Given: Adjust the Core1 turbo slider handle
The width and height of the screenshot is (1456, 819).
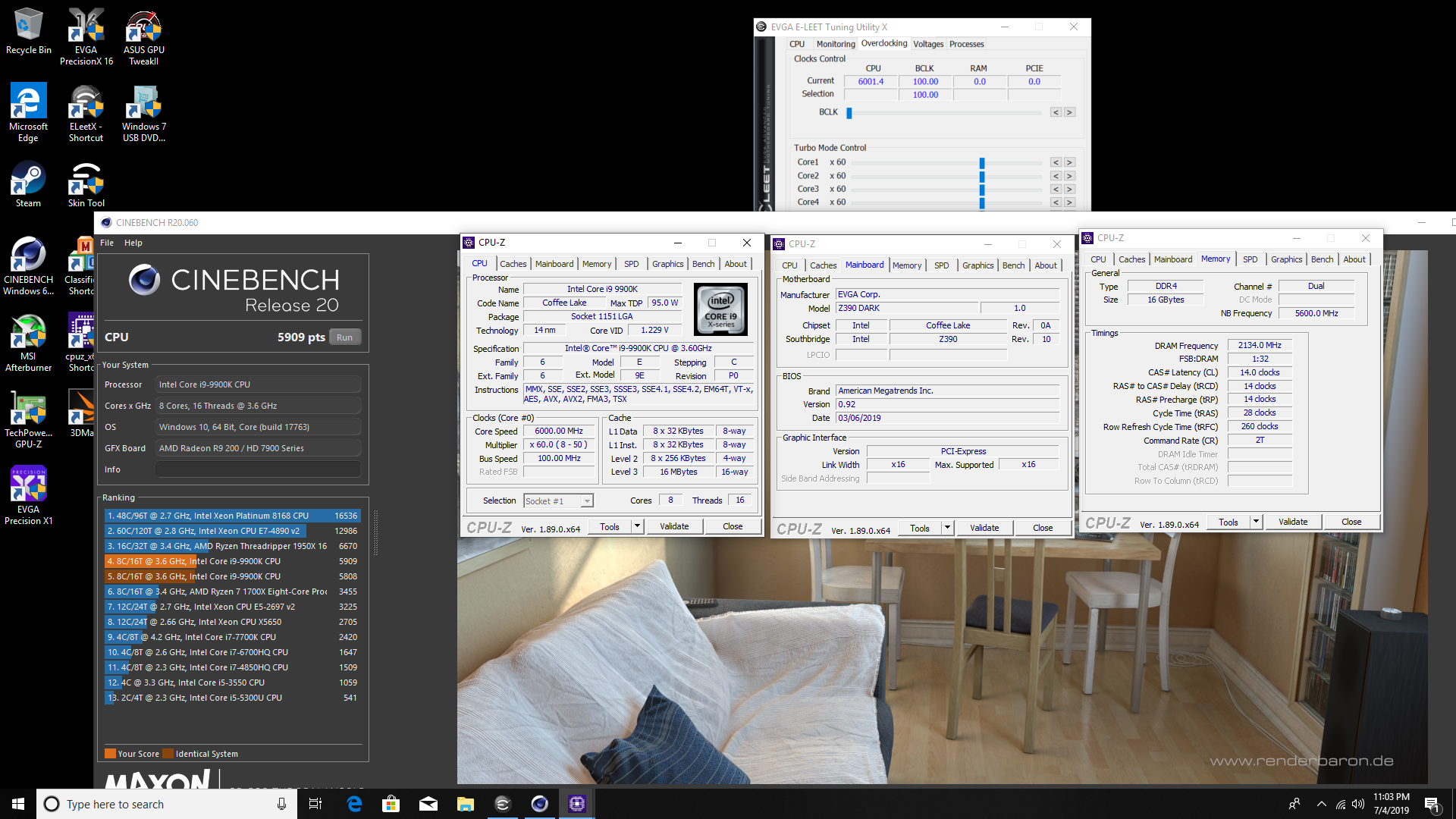Looking at the screenshot, I should click(x=982, y=162).
